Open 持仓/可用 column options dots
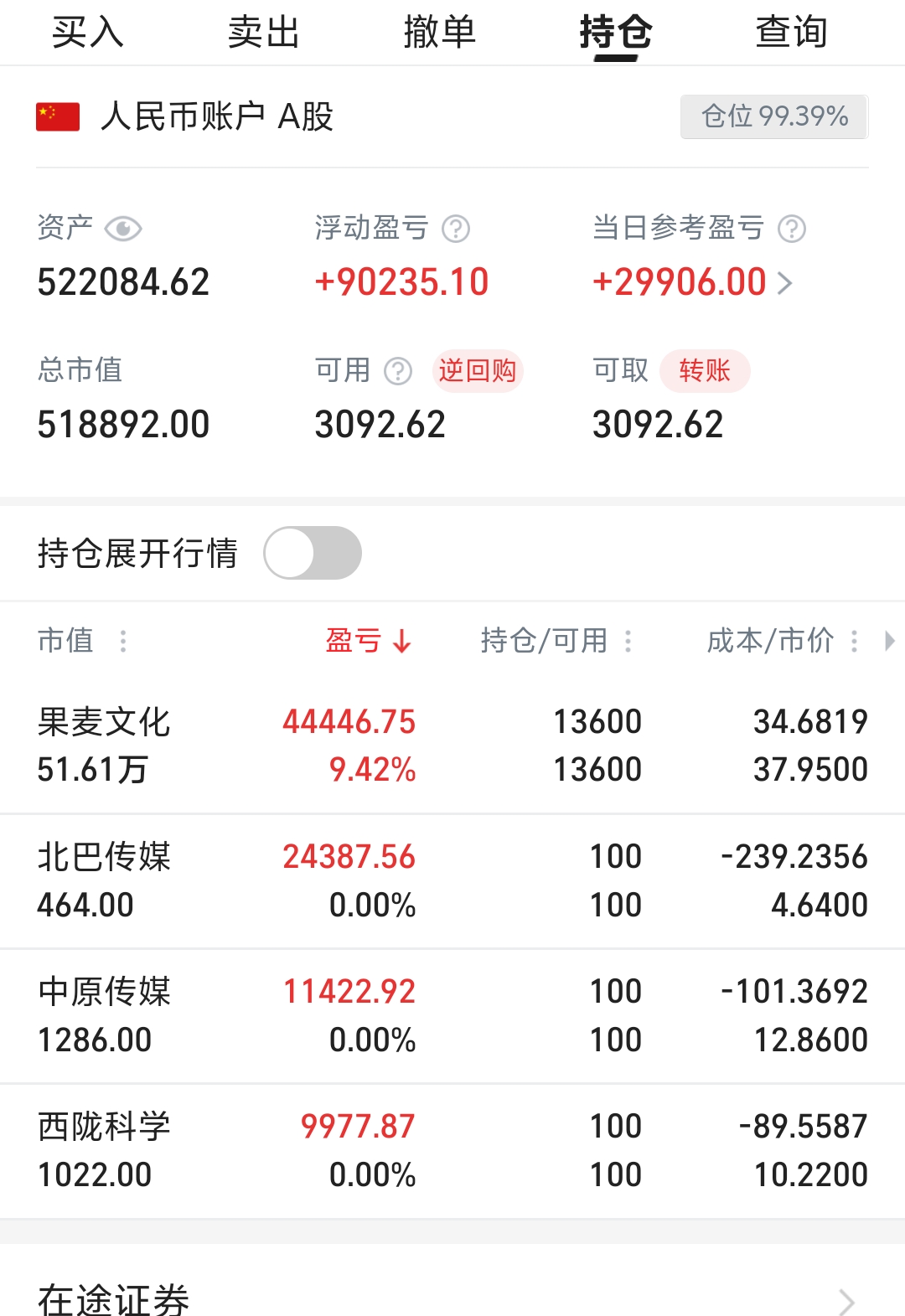The height and width of the screenshot is (1316, 905). click(x=628, y=642)
